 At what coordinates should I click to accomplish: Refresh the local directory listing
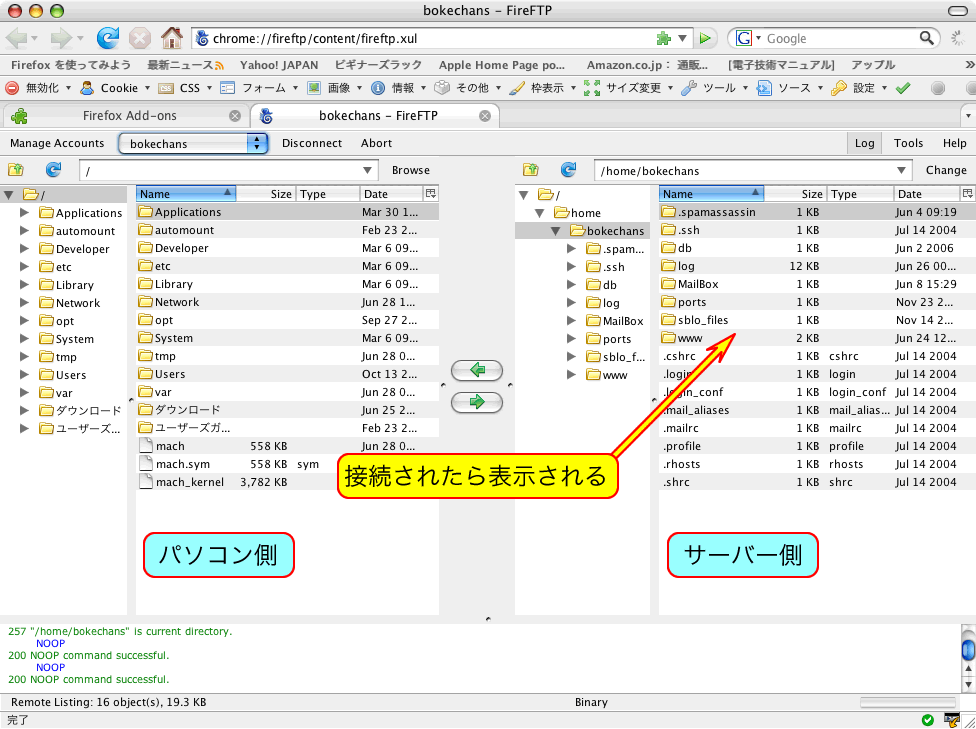[53, 170]
